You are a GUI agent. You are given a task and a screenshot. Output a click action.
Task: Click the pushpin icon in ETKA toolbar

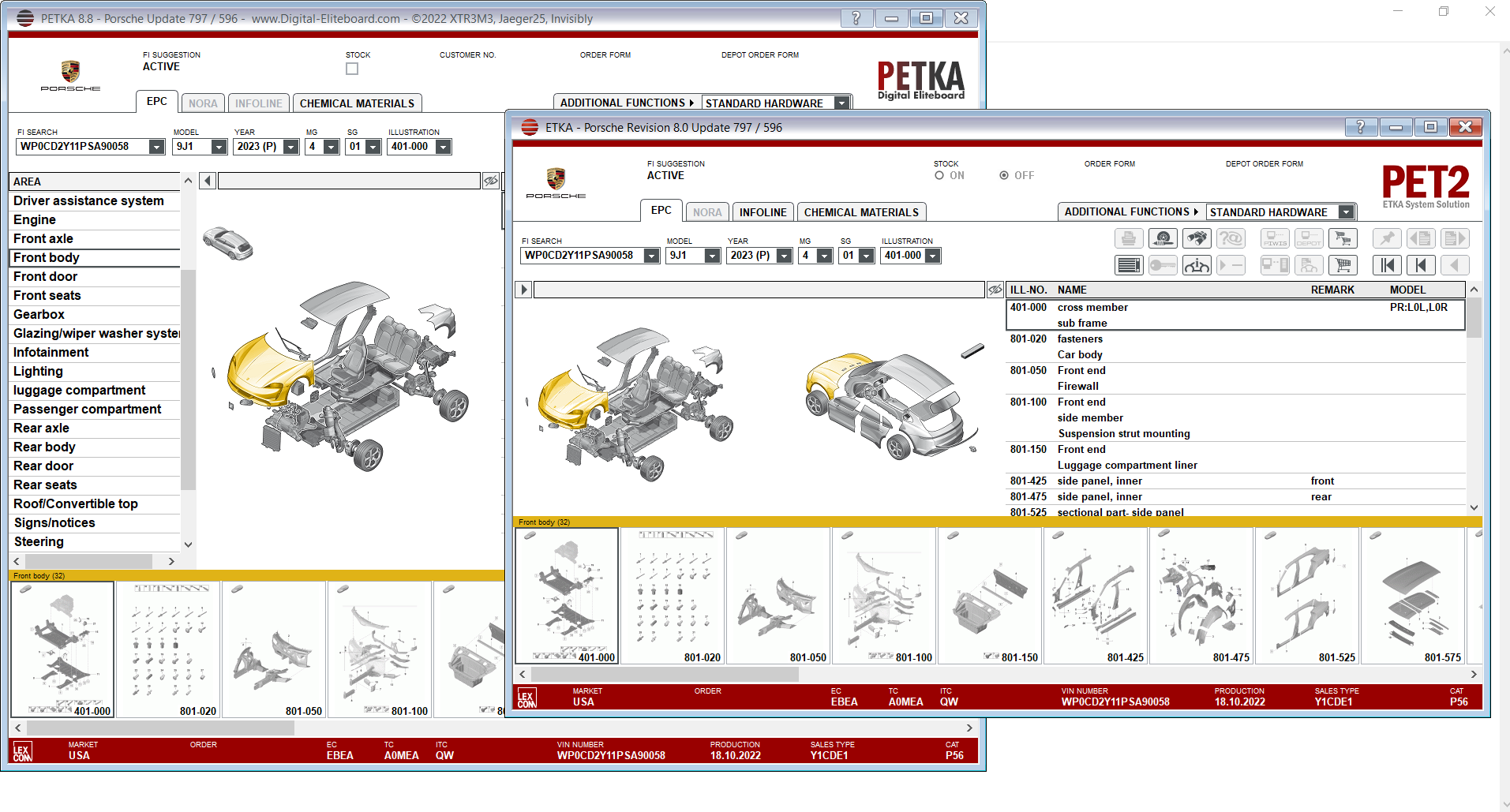click(x=1387, y=238)
